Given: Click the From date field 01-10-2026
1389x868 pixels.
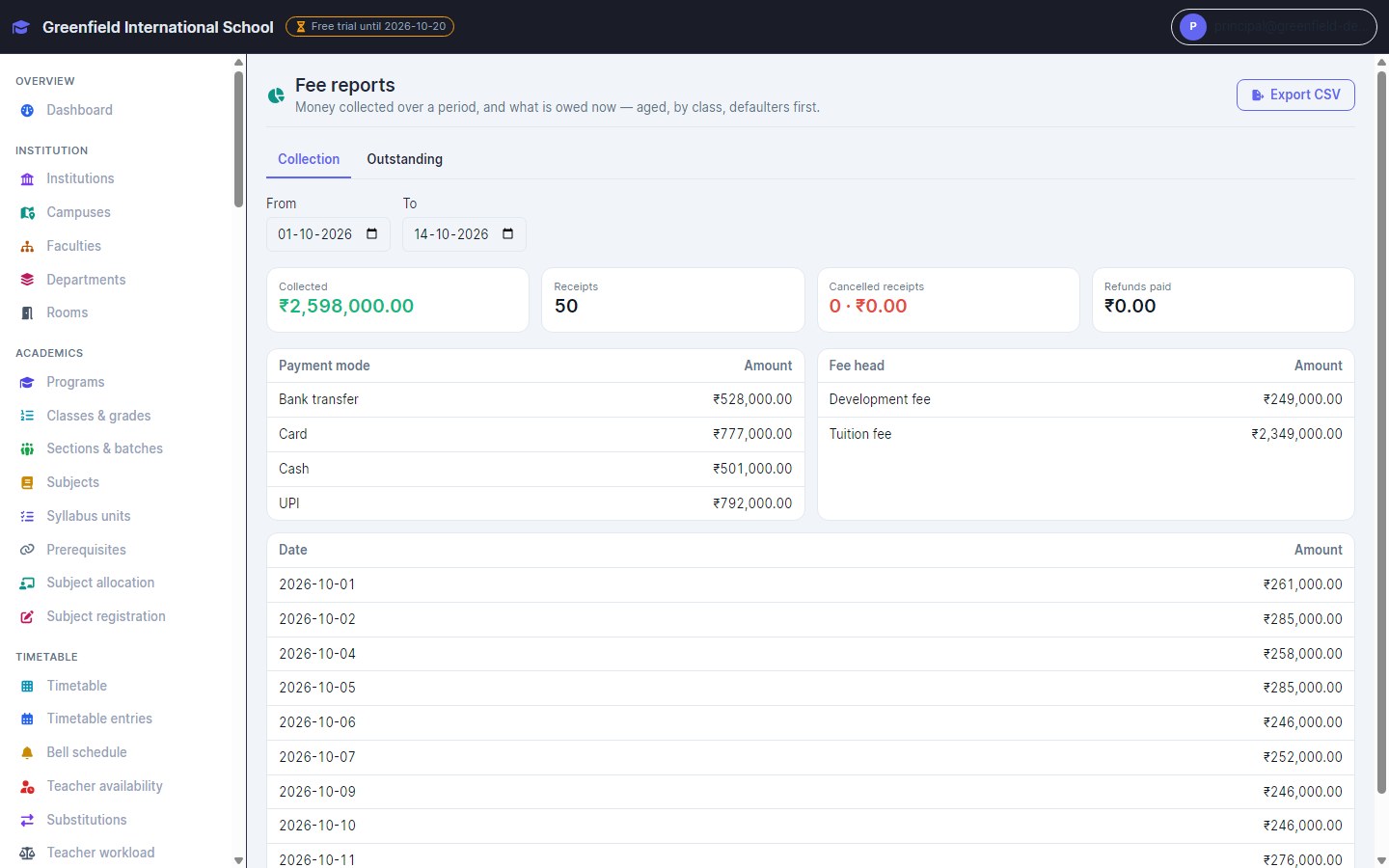Looking at the screenshot, I should click(x=328, y=234).
